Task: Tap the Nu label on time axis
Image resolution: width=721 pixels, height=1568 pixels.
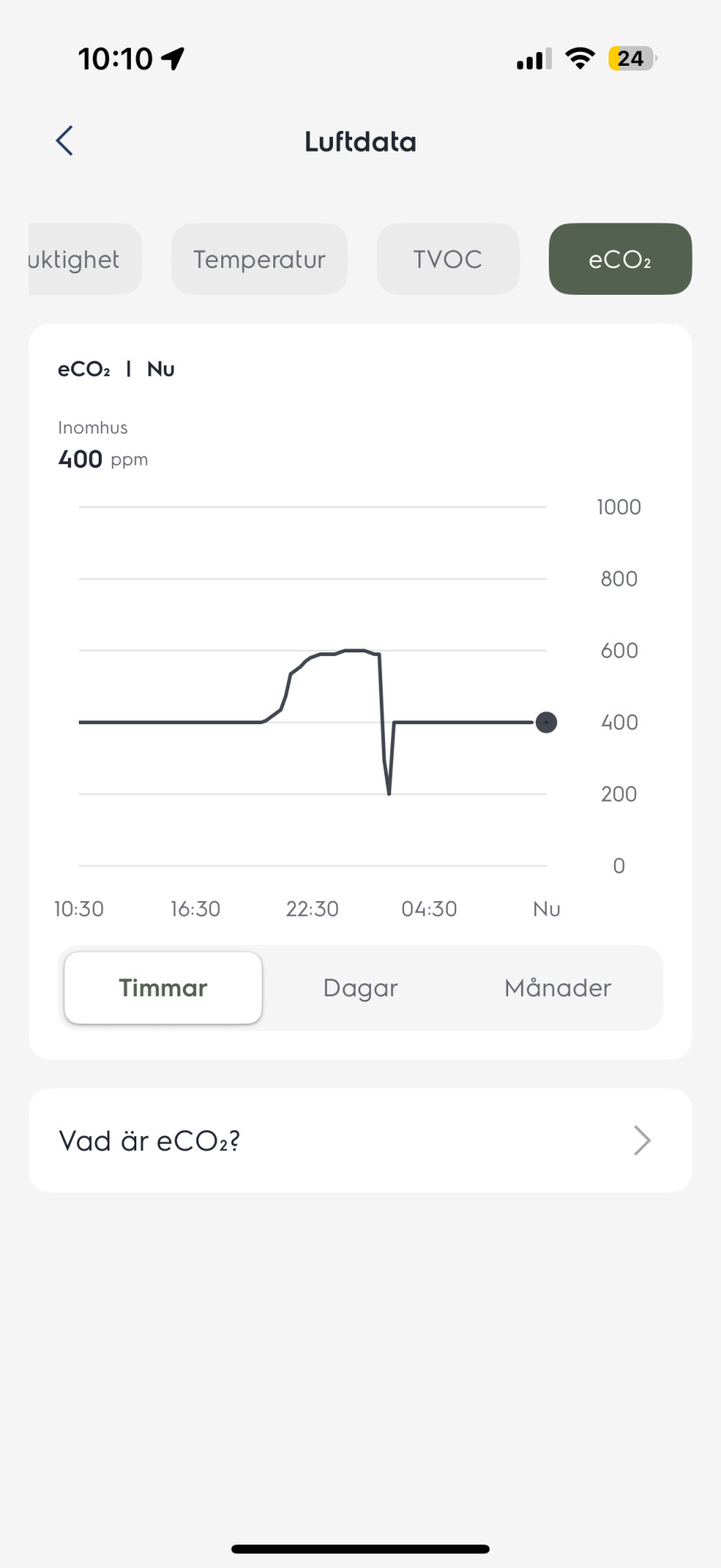Action: [x=546, y=909]
